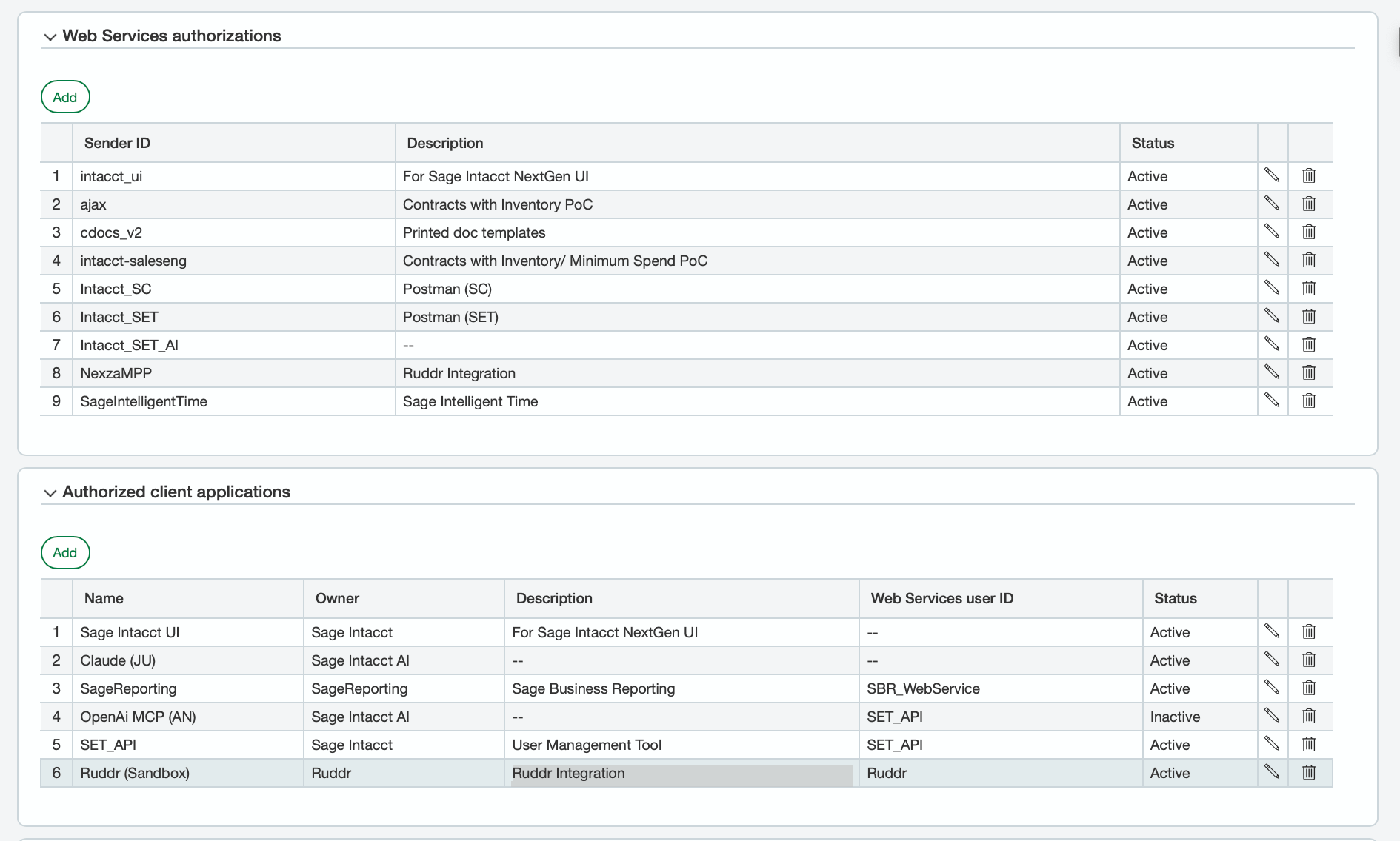Delete the Ruddr (Sandbox) client application
Screen dimensions: 1400x841
tap(1309, 772)
